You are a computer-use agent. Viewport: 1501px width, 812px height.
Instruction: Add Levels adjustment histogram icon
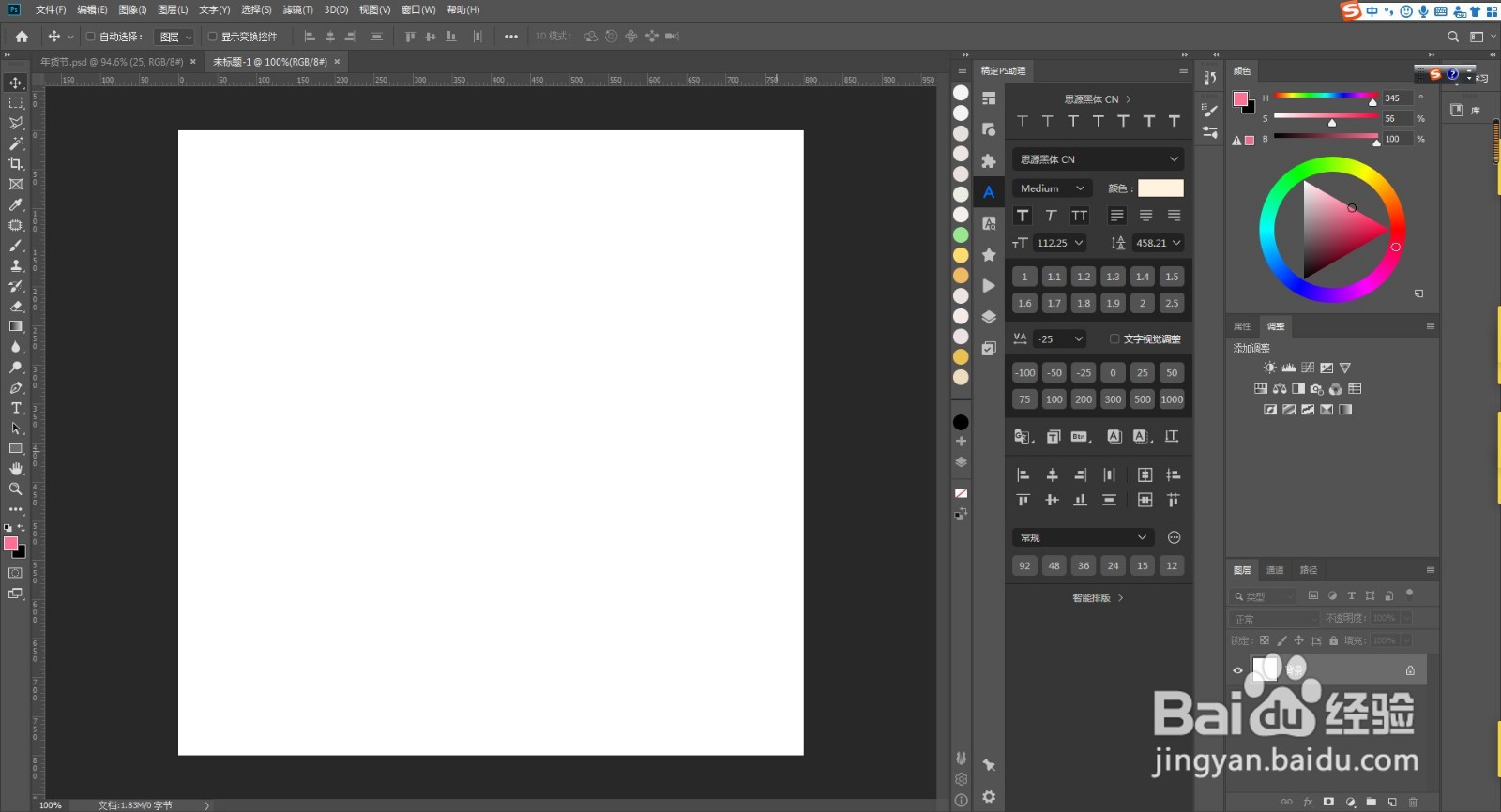(1289, 368)
